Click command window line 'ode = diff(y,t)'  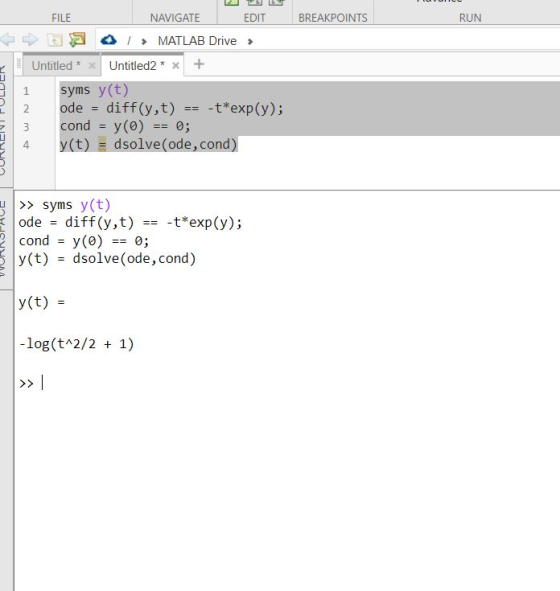tap(130, 222)
